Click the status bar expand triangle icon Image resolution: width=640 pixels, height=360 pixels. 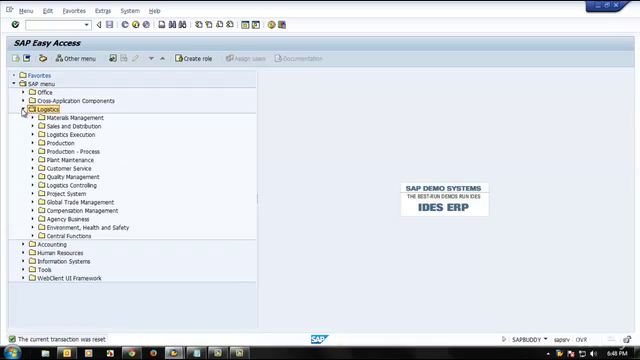504,339
